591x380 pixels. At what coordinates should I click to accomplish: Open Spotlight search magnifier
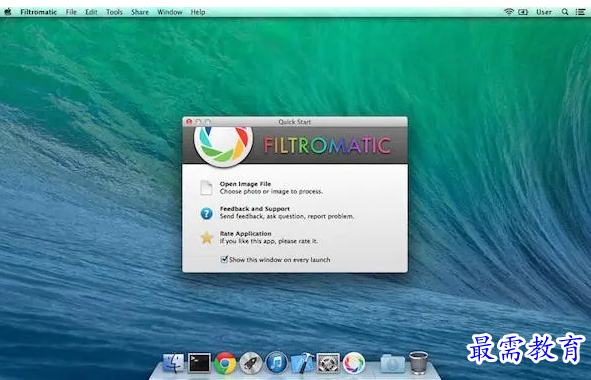tap(565, 12)
